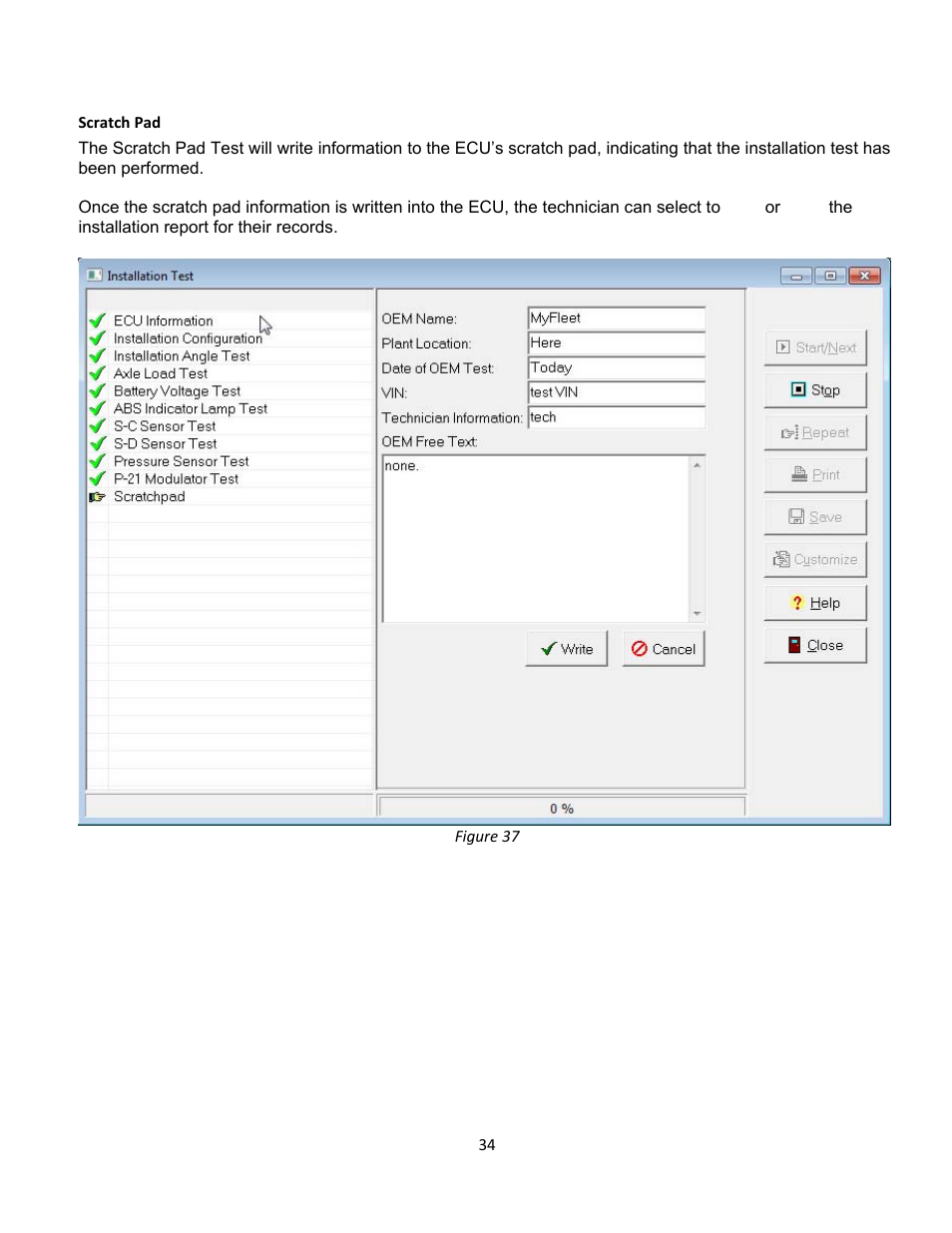Minimize the Installation Test window
This screenshot has width=952, height=1233.
pos(796,276)
